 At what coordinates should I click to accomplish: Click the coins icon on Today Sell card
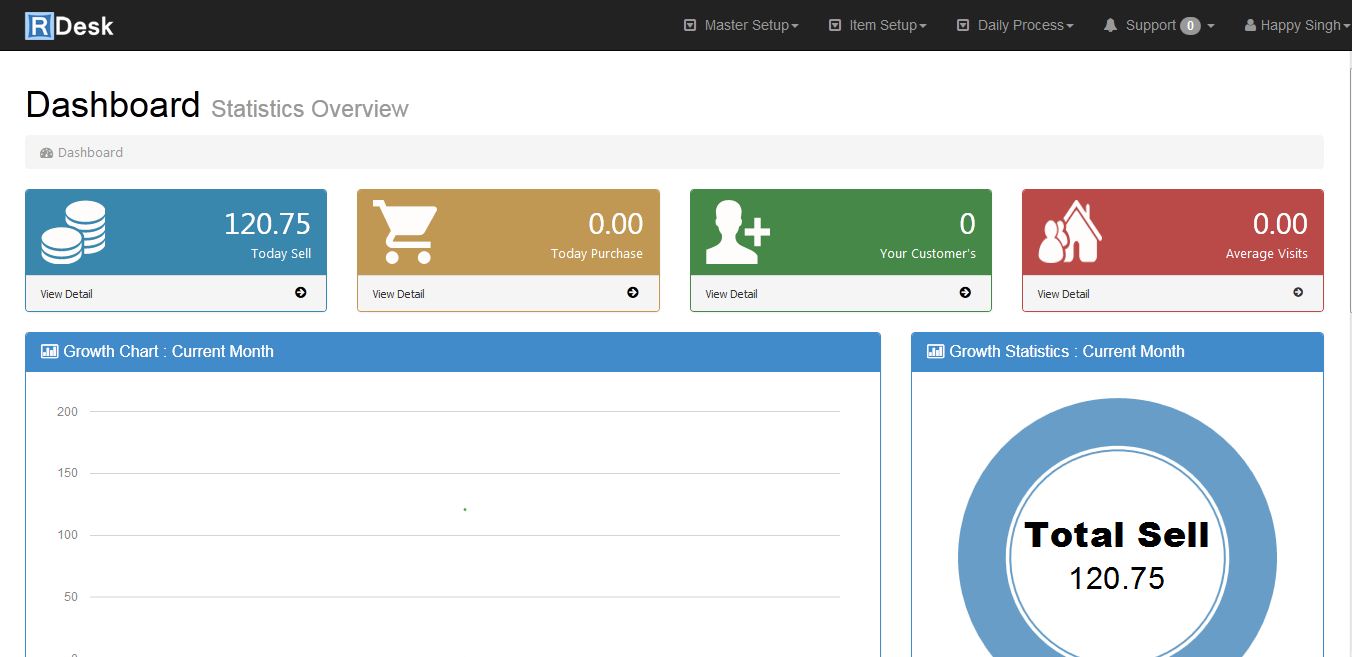point(73,232)
